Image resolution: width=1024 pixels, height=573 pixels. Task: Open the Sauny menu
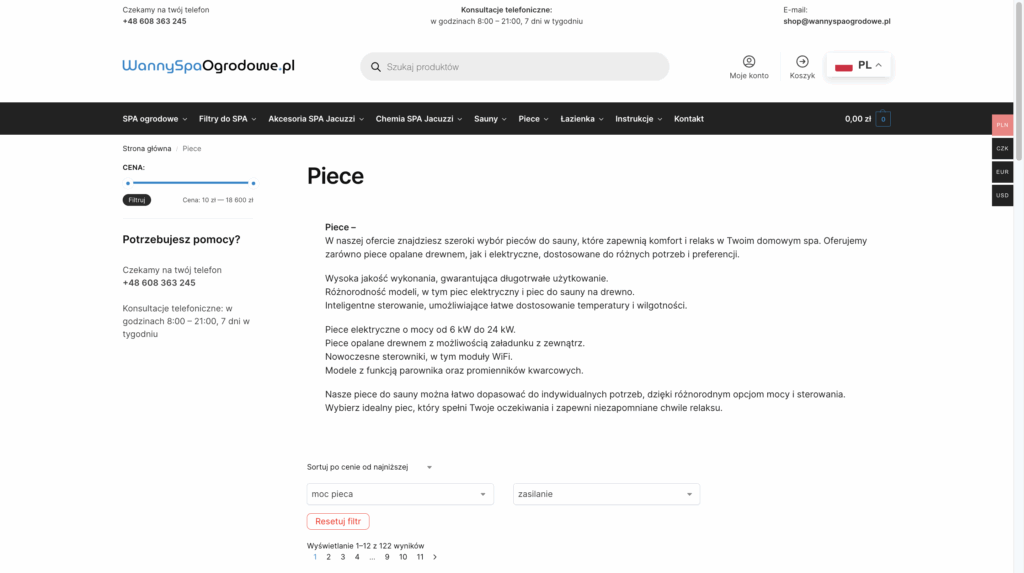click(x=490, y=119)
